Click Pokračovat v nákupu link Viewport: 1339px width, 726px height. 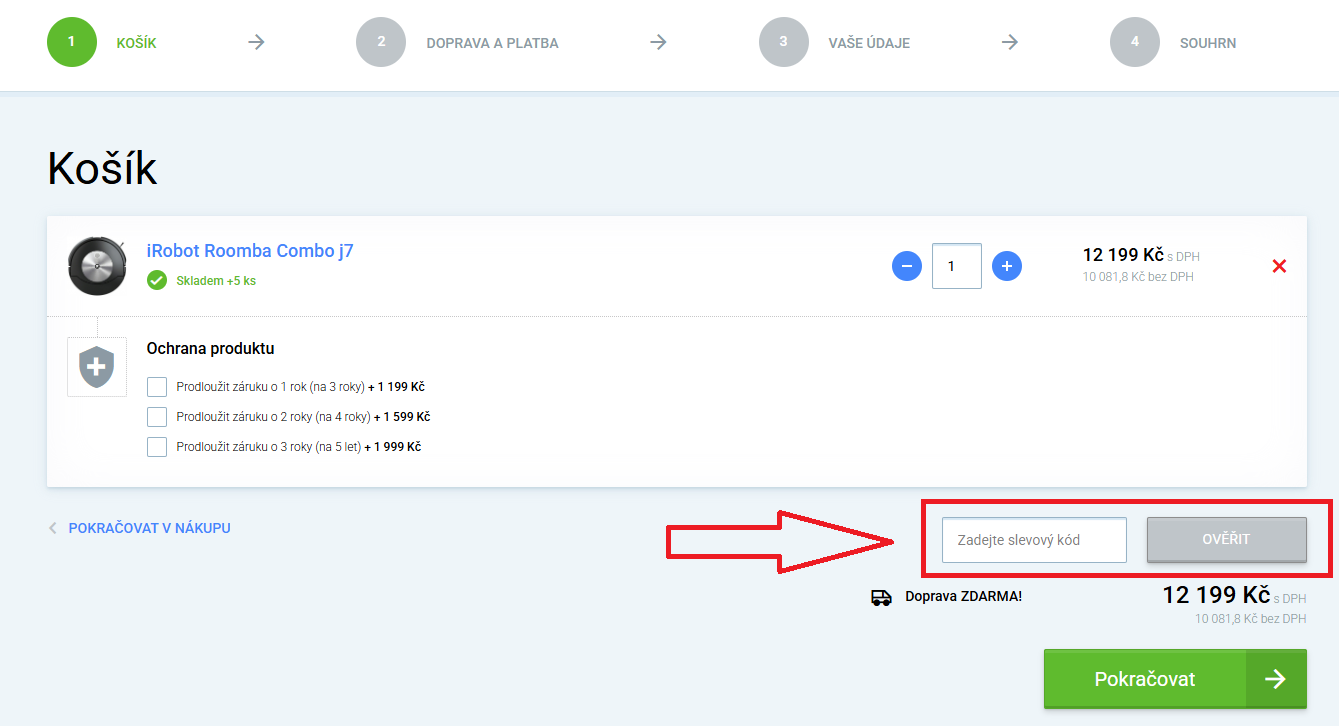click(x=148, y=528)
